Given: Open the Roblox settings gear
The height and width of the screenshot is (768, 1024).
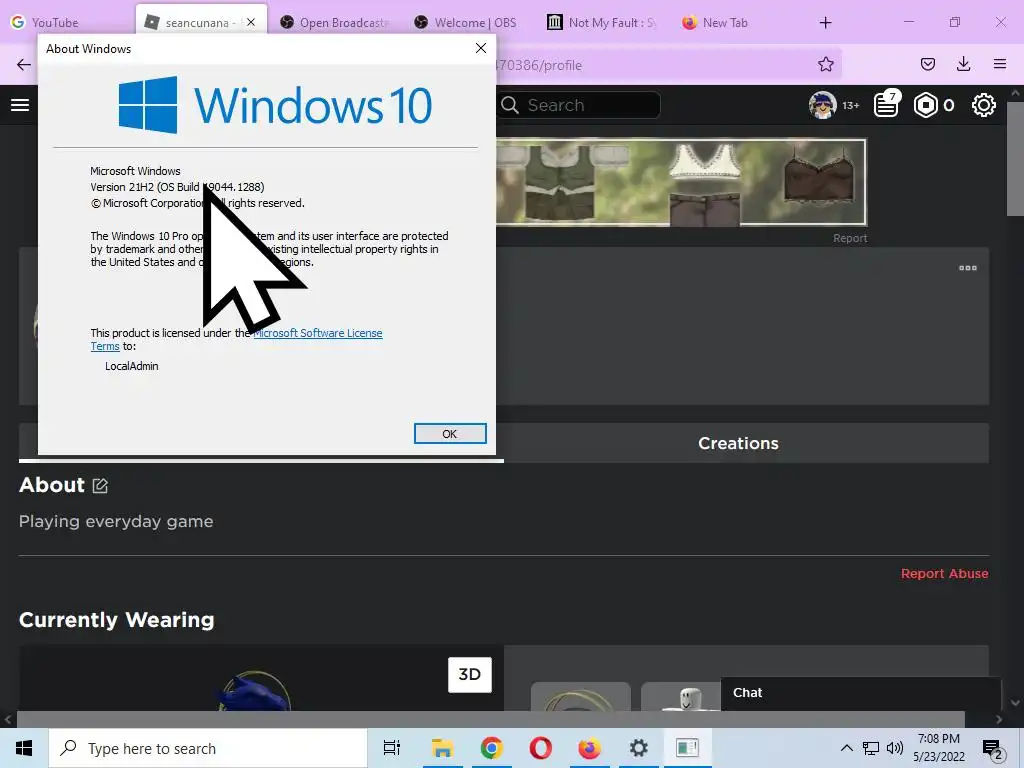Looking at the screenshot, I should pos(984,105).
